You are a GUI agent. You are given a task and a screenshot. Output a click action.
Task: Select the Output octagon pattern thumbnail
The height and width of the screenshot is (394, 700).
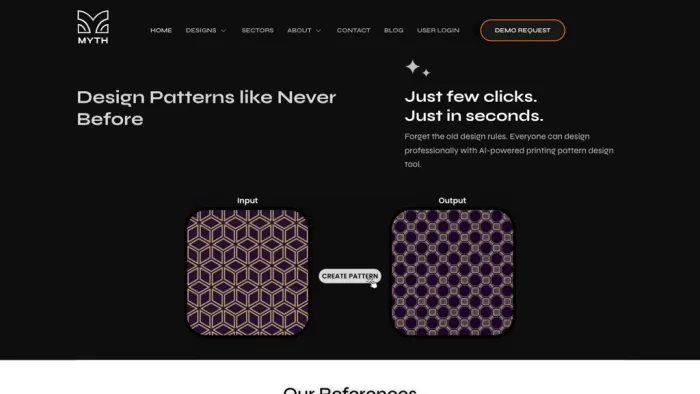pyautogui.click(x=452, y=272)
